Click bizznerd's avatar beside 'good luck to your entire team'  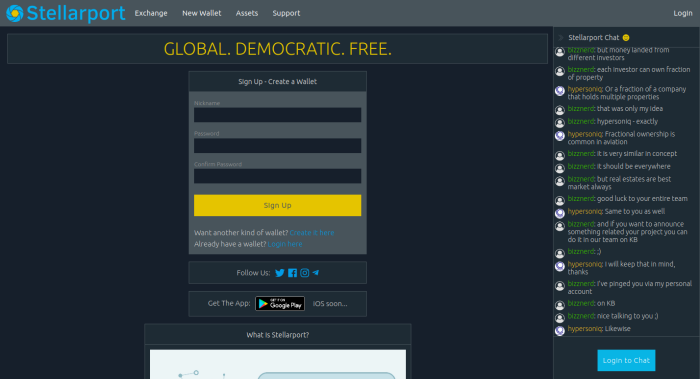[560, 200]
